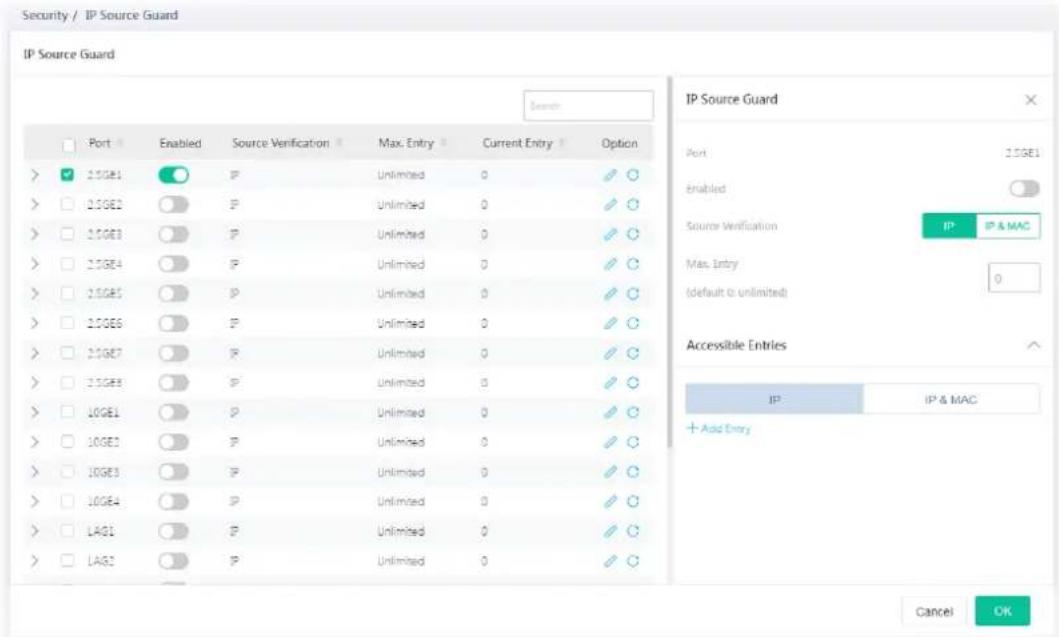
Task: Click the reset icon for port 2.5GE2
Action: pos(633,205)
